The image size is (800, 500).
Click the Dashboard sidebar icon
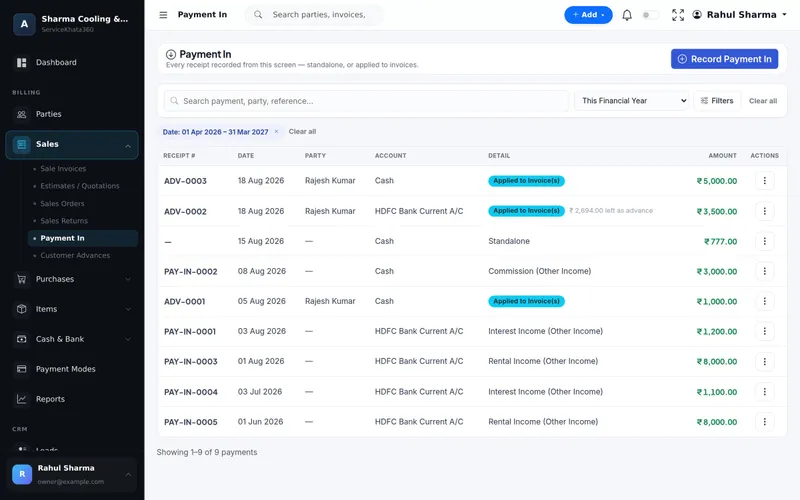point(21,62)
